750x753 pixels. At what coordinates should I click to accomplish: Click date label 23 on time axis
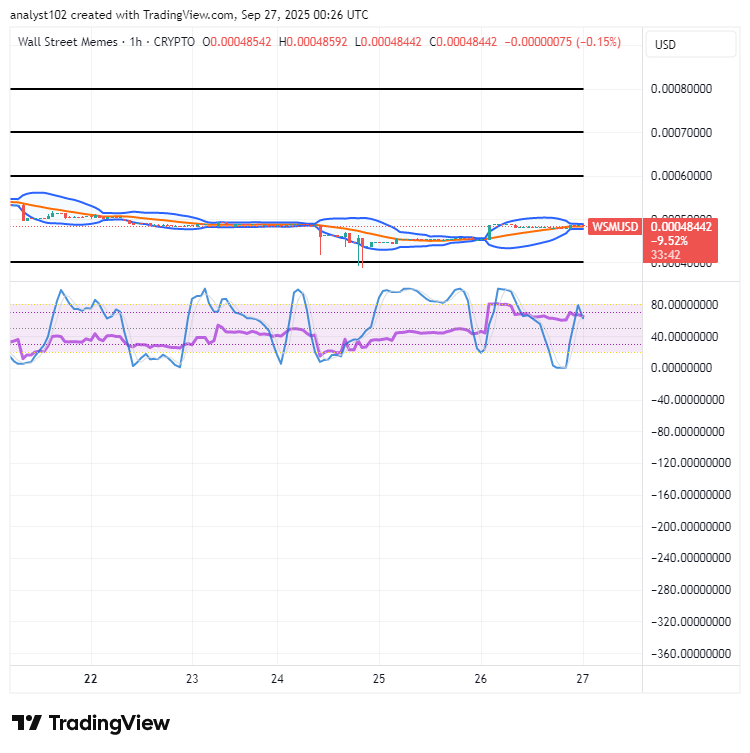192,679
